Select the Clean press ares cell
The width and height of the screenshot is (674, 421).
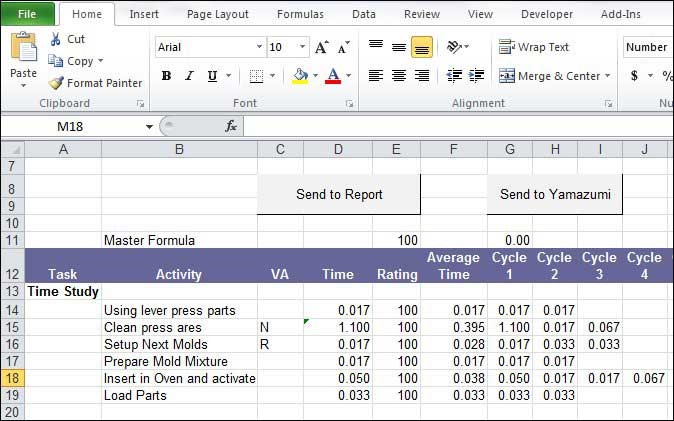[178, 327]
